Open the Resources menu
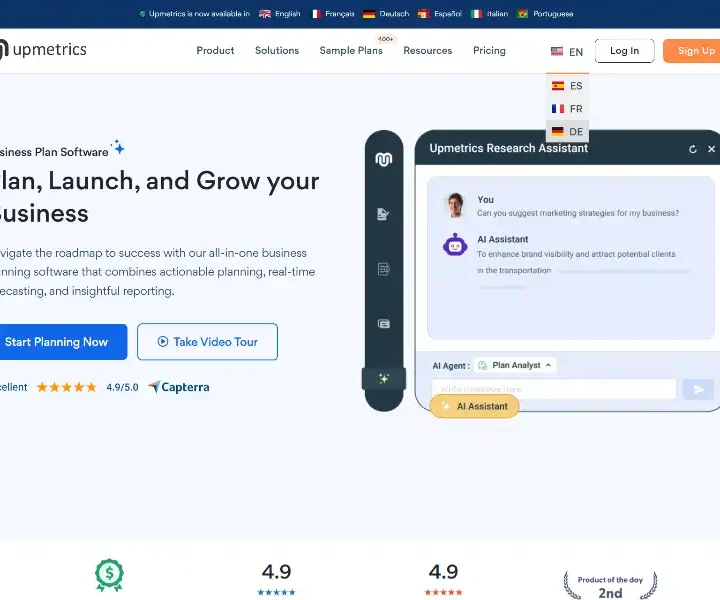The image size is (720, 600). click(428, 50)
